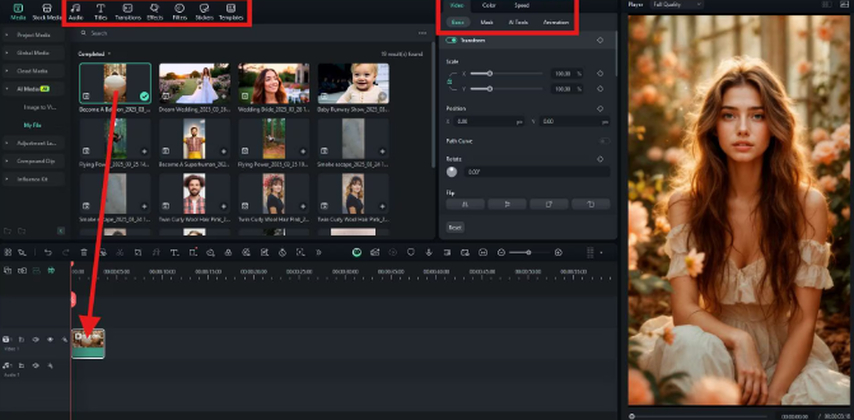Open the Filters library tab
The height and width of the screenshot is (420, 854).
point(180,12)
